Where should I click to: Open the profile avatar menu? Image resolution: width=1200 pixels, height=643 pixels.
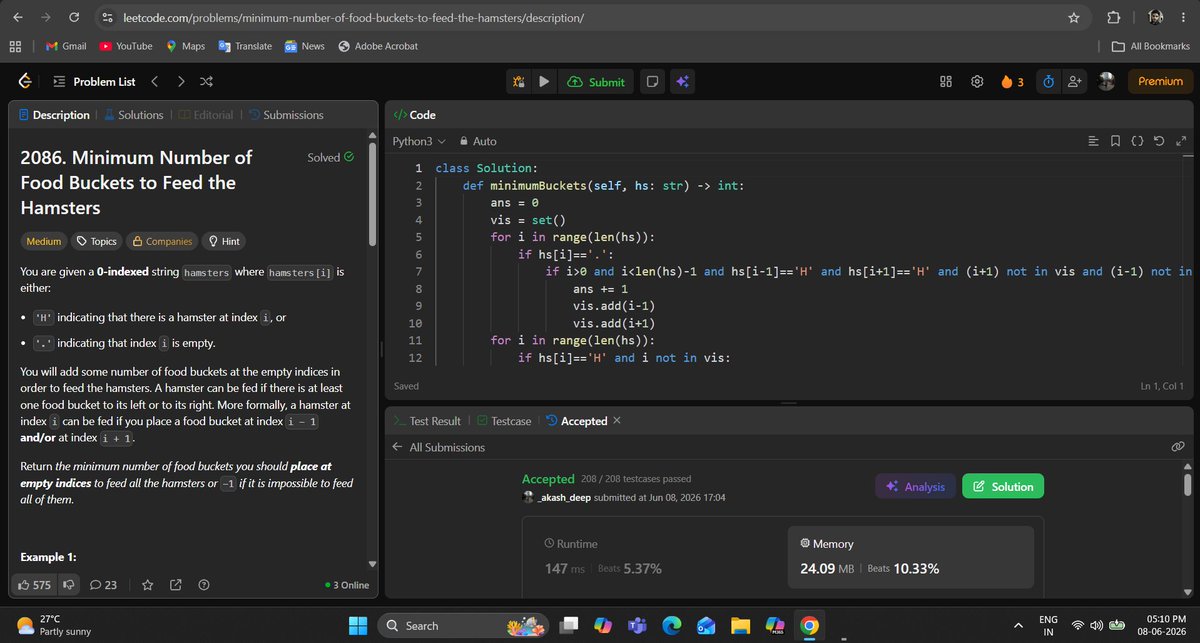(1106, 82)
